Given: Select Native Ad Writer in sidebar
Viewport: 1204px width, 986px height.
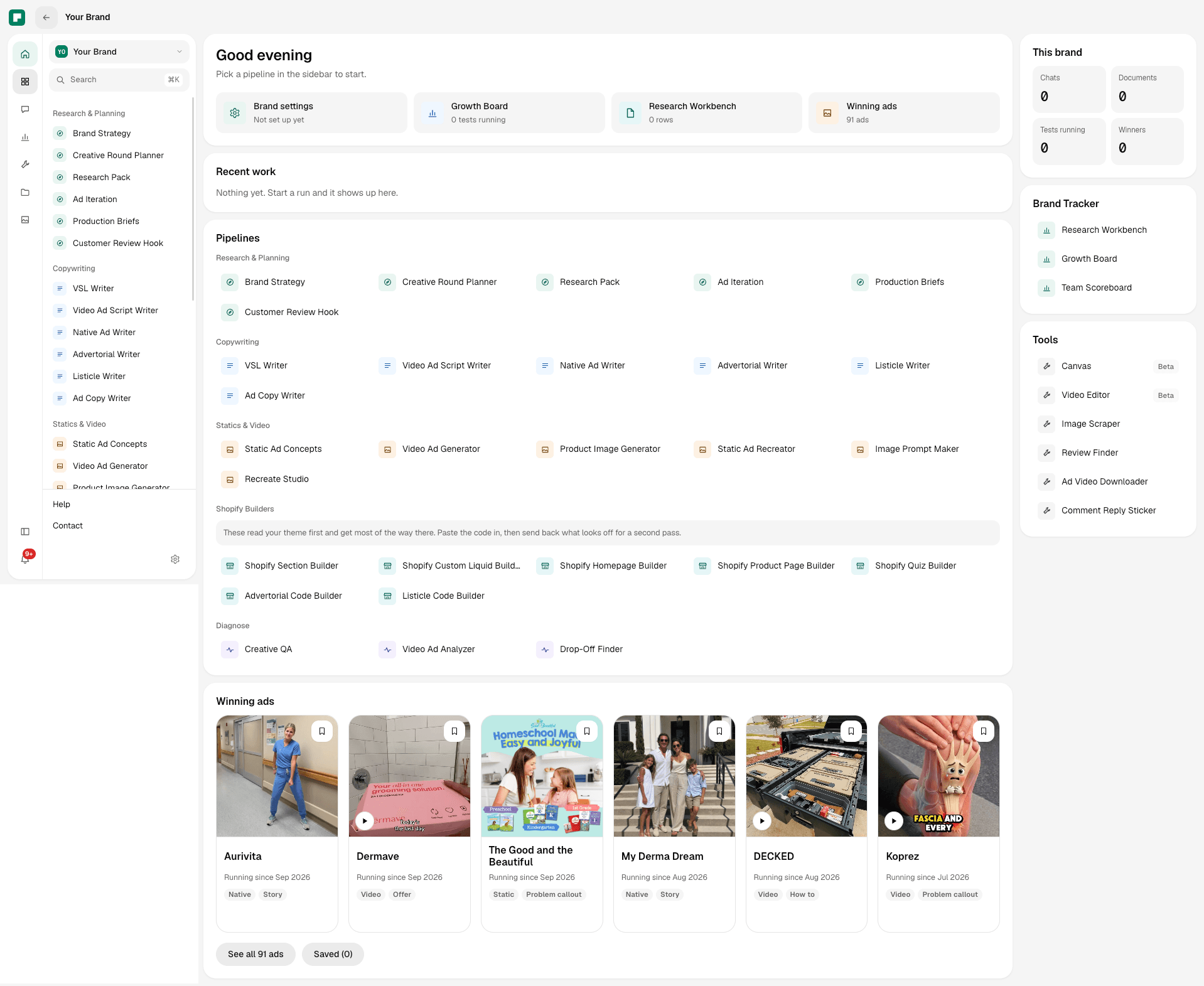Looking at the screenshot, I should pos(119,333).
